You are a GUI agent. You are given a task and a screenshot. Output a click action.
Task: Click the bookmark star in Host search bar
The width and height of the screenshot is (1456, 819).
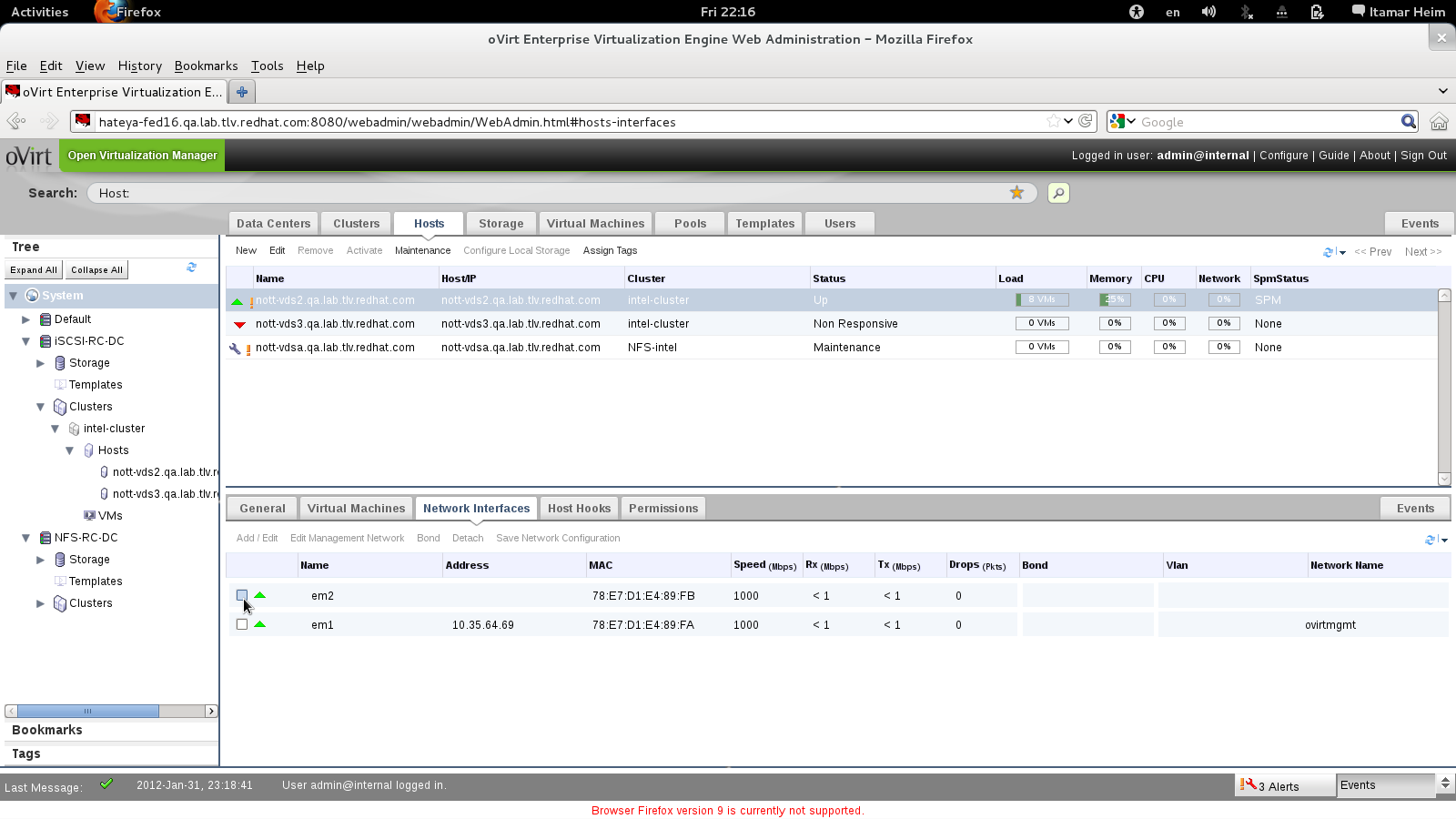click(1017, 193)
